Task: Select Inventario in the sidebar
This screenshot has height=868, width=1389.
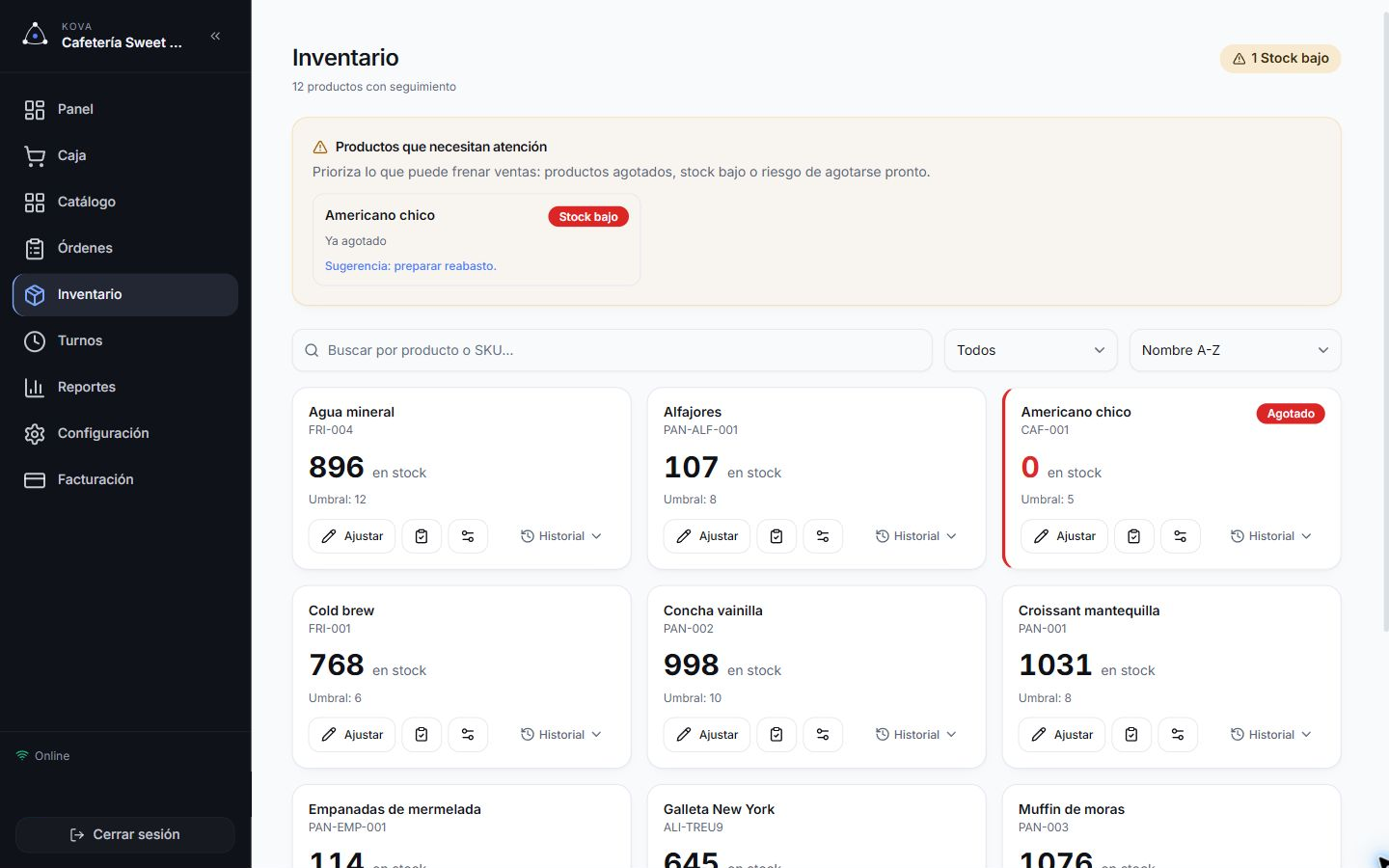Action: pos(125,294)
